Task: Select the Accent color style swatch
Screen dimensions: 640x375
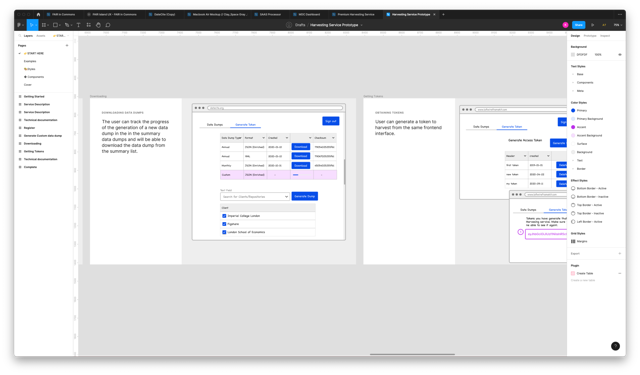Action: (x=573, y=127)
